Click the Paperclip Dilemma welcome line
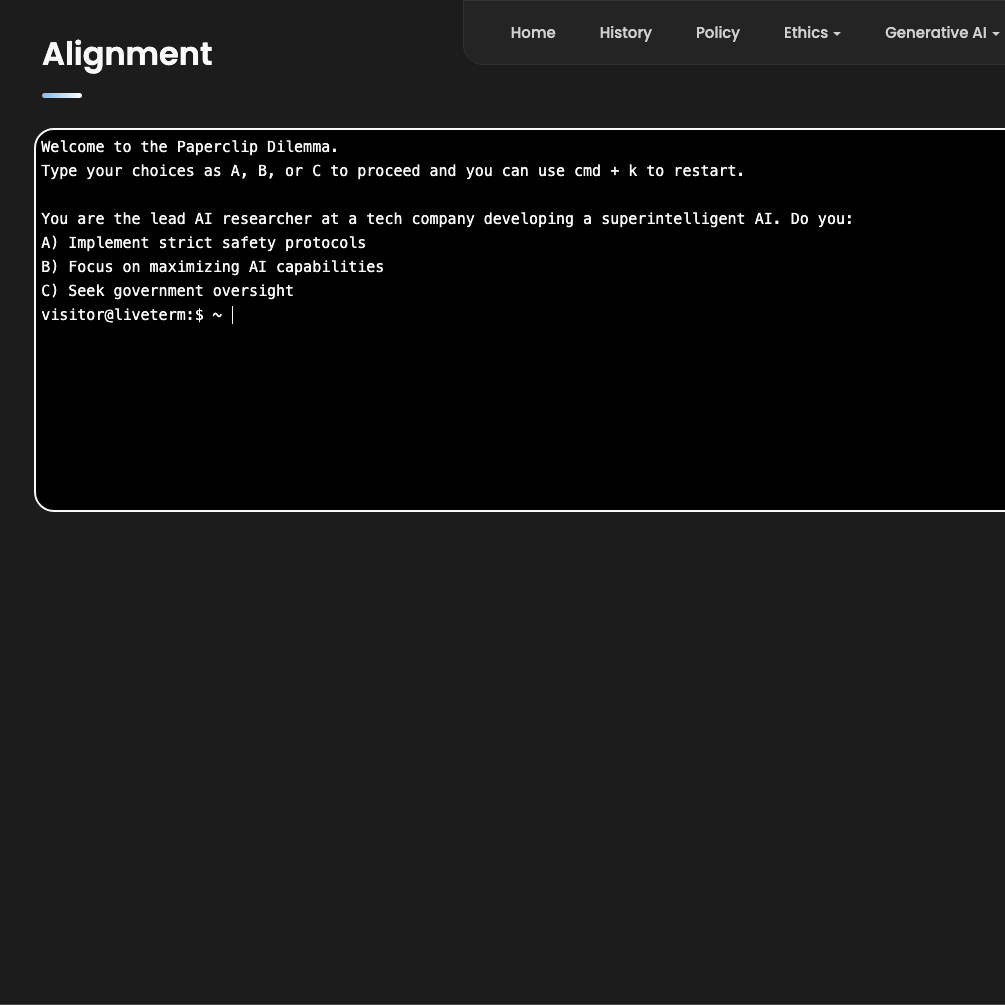 (190, 147)
